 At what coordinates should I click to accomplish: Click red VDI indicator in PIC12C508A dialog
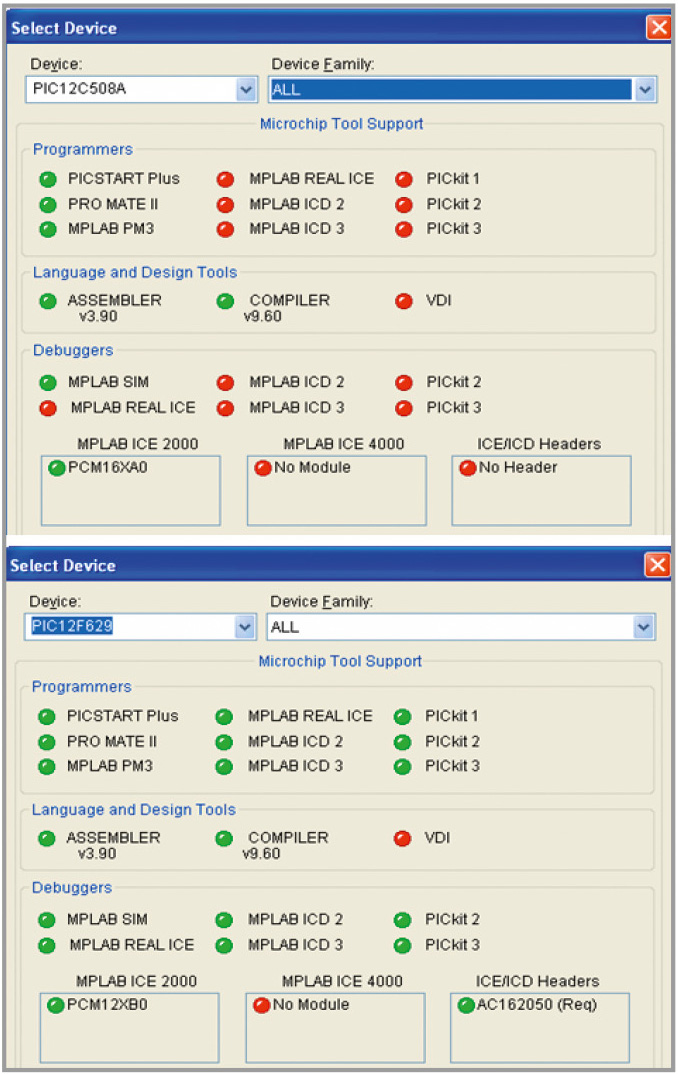[x=404, y=301]
